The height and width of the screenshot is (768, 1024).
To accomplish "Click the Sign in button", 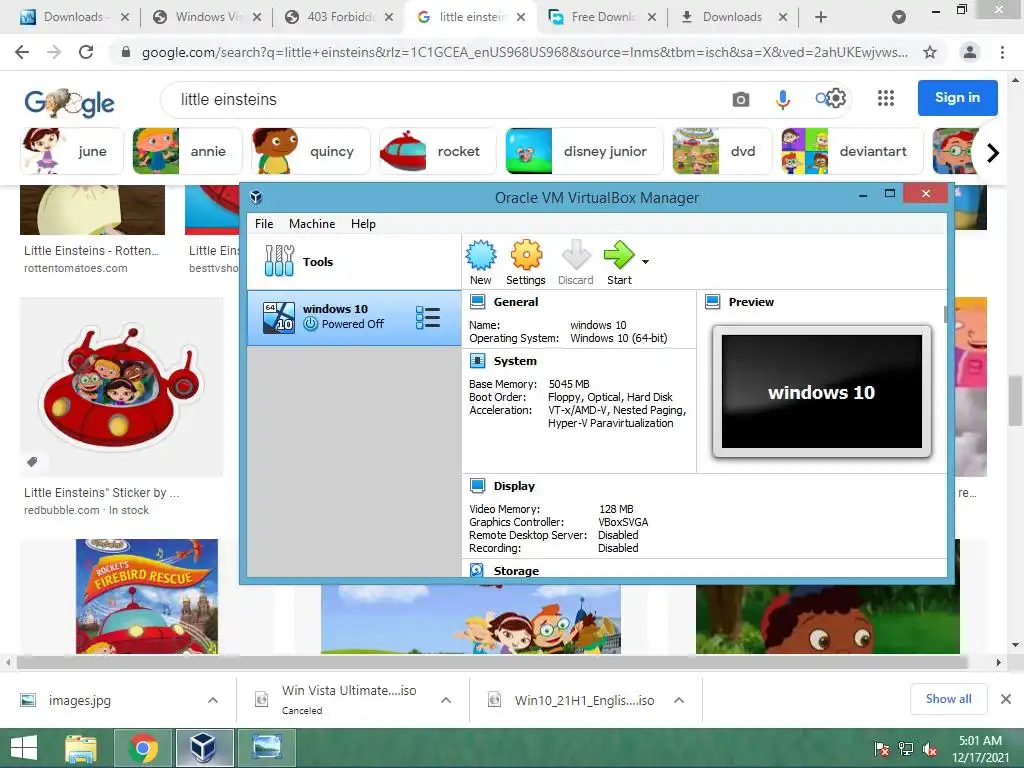I will coord(957,97).
